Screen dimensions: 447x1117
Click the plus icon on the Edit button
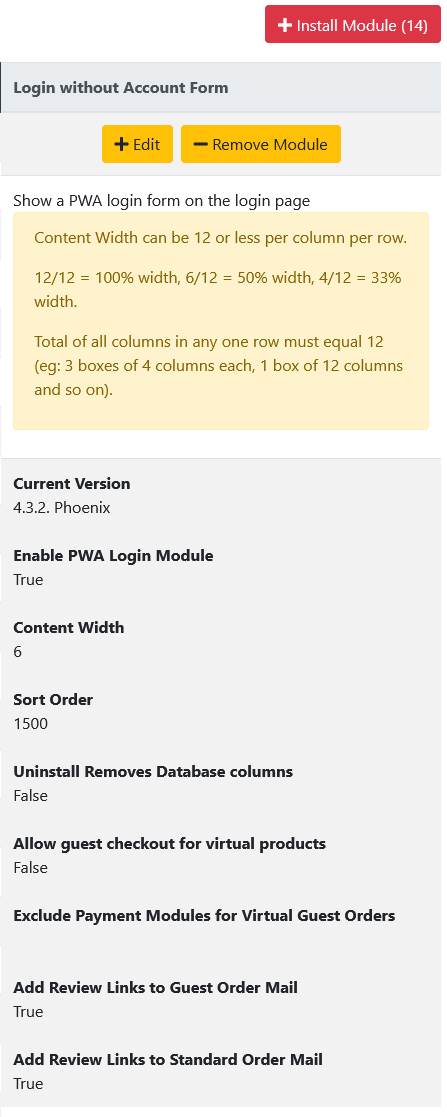122,145
